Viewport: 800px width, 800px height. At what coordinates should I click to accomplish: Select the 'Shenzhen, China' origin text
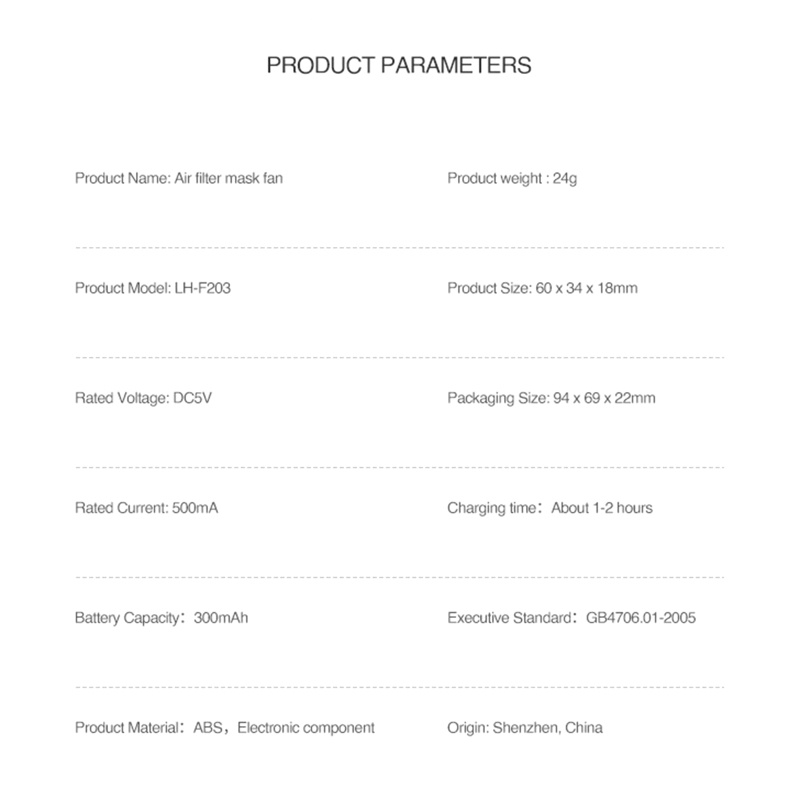point(547,728)
